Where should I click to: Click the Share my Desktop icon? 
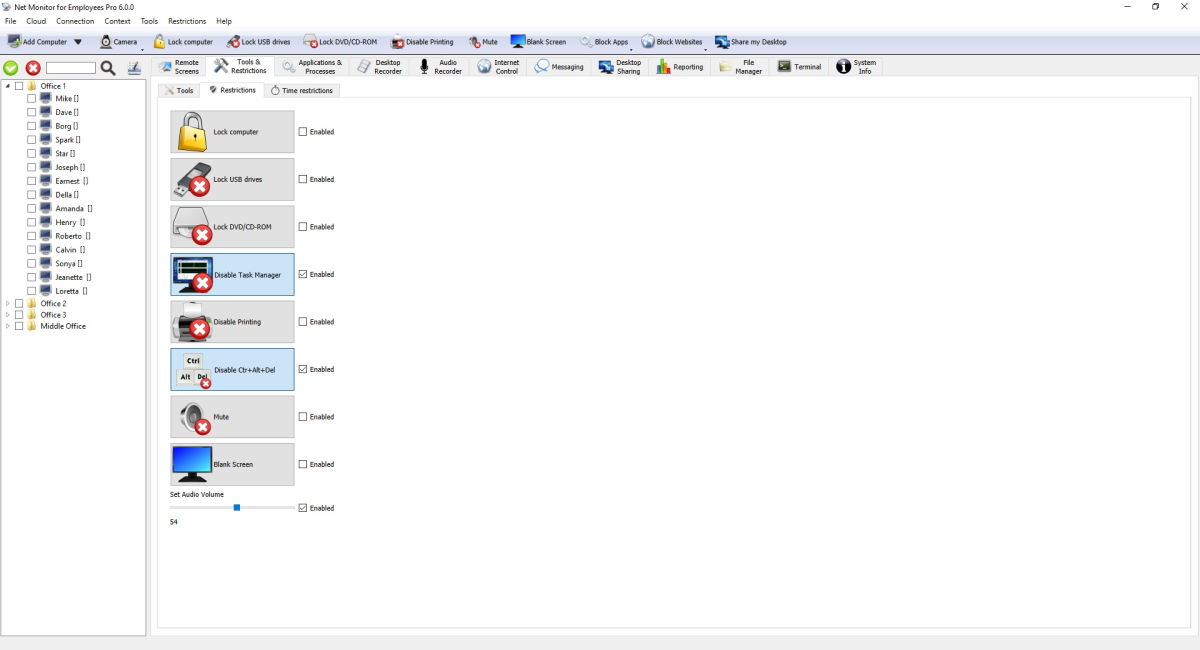(x=722, y=42)
